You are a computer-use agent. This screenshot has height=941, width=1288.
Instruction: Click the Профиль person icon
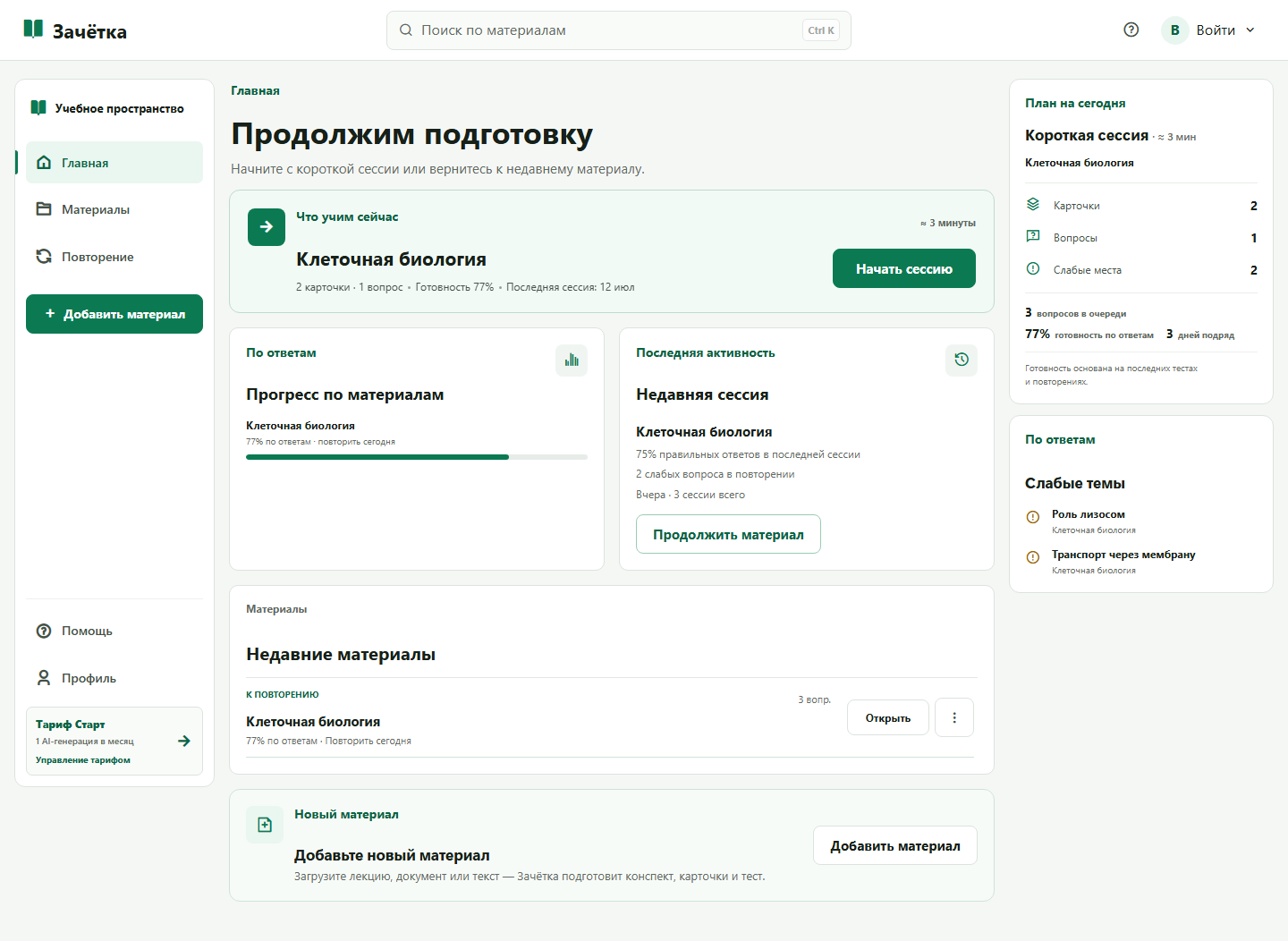44,678
